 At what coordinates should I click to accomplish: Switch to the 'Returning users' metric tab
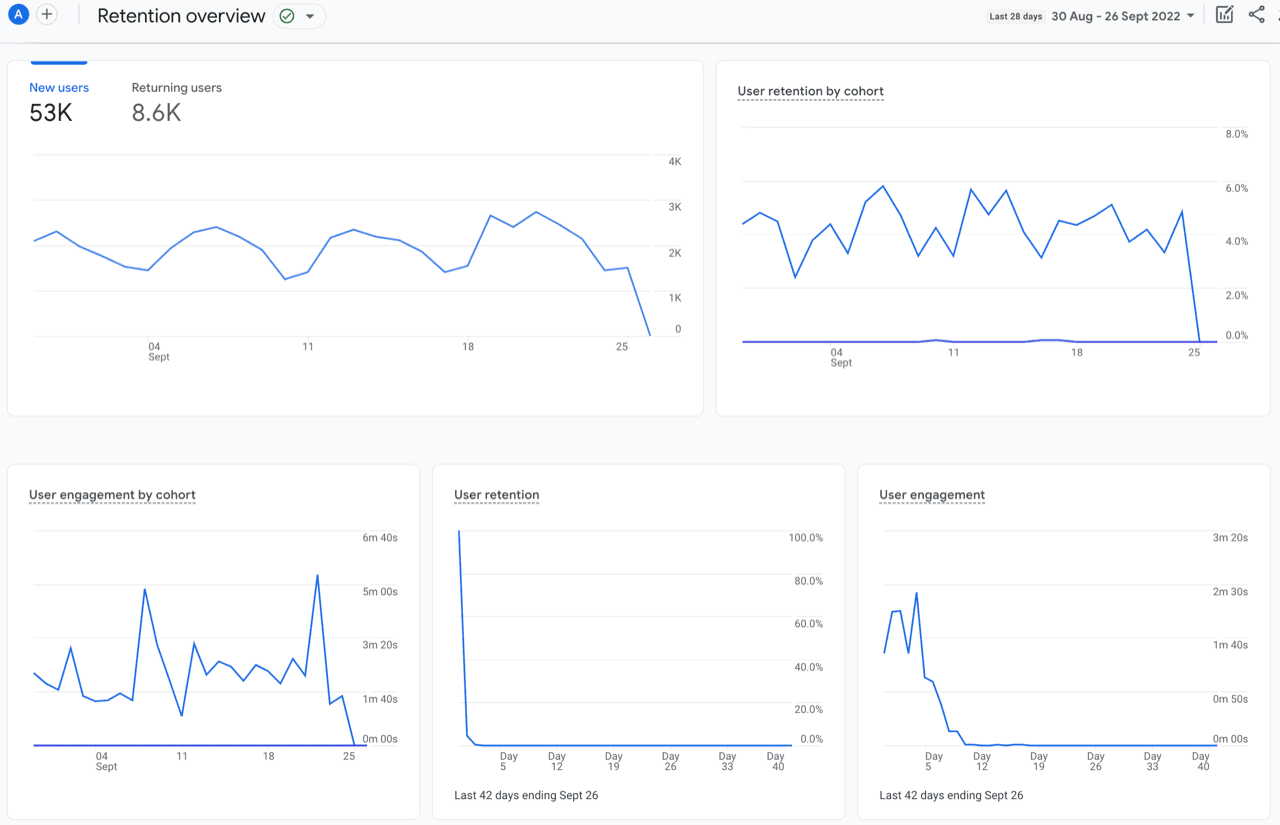pyautogui.click(x=177, y=88)
